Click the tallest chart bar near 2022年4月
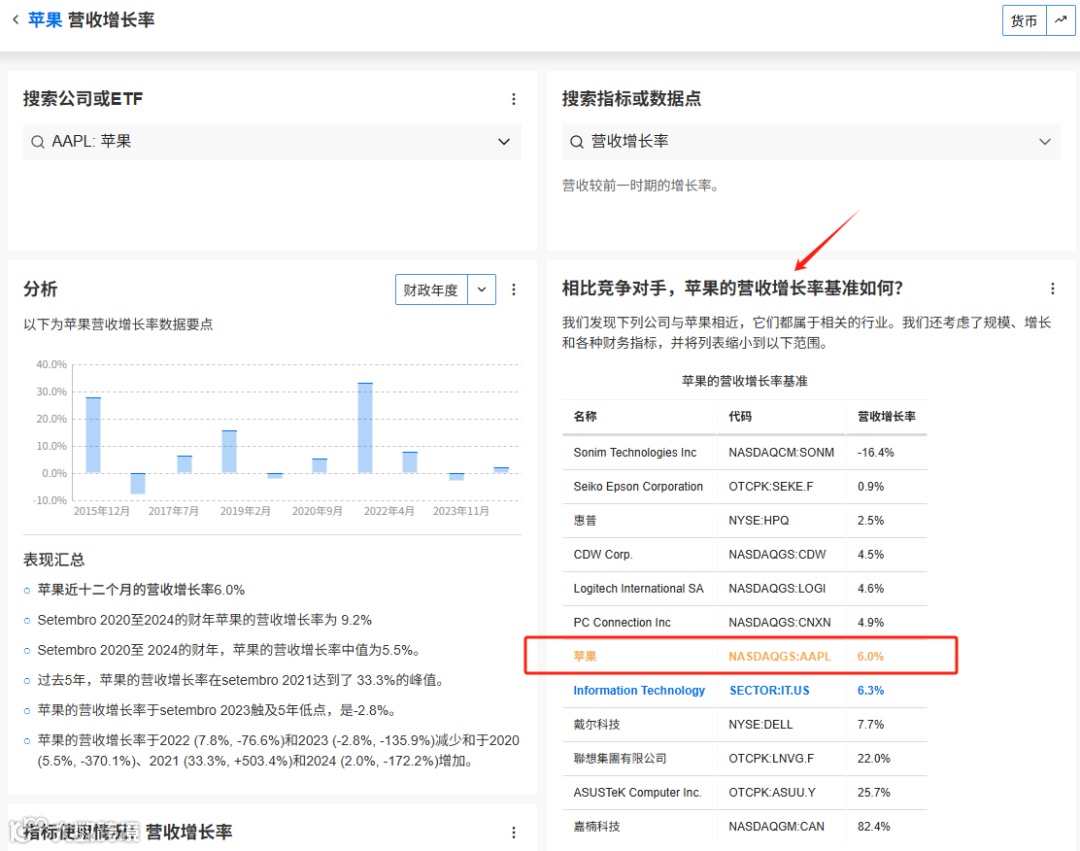The image size is (1080, 851). click(365, 428)
